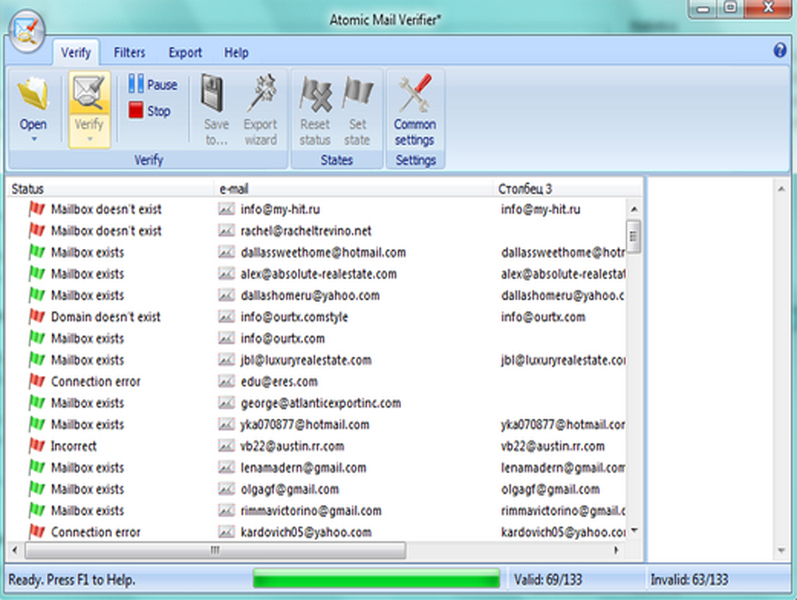Click the horizontal scrollbar right arrow

coord(617,550)
